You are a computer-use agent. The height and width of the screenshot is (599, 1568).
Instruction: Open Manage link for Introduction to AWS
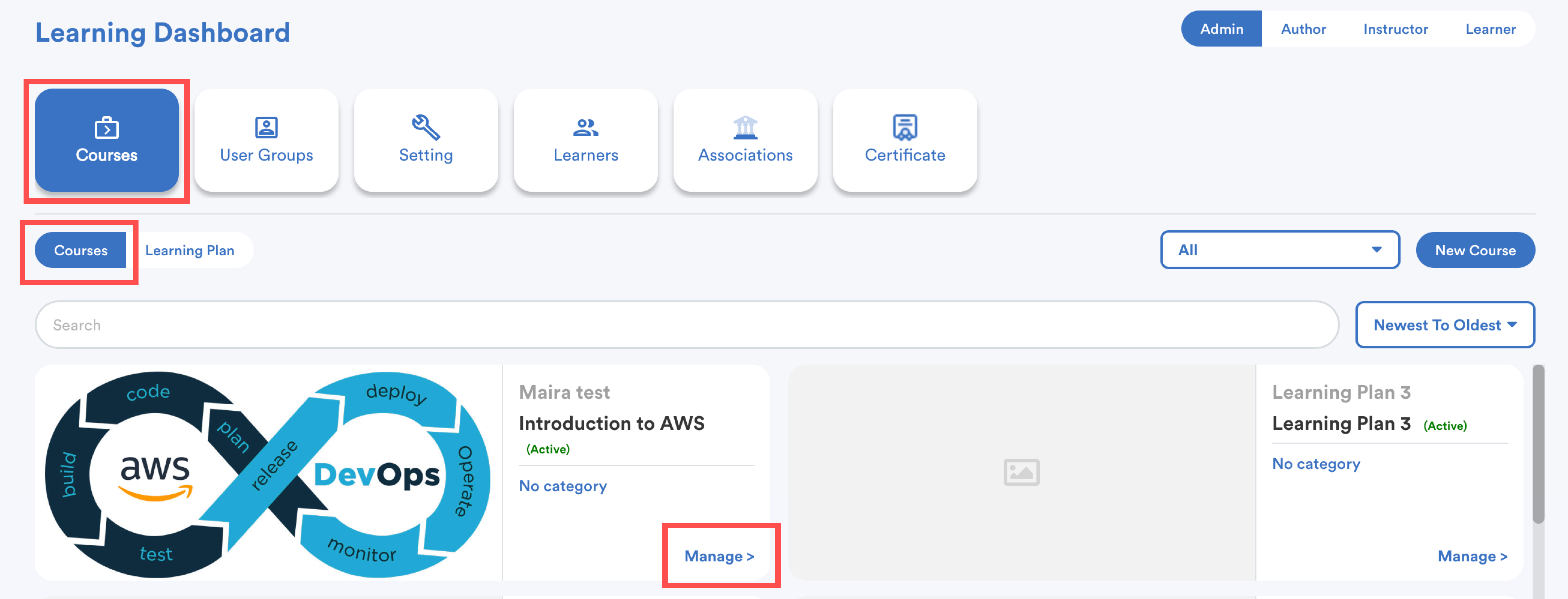[x=719, y=556]
